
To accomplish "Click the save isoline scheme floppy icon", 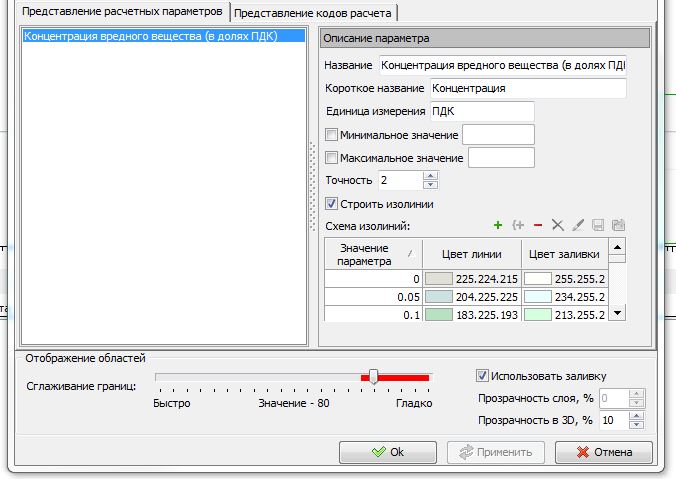I will tap(598, 226).
